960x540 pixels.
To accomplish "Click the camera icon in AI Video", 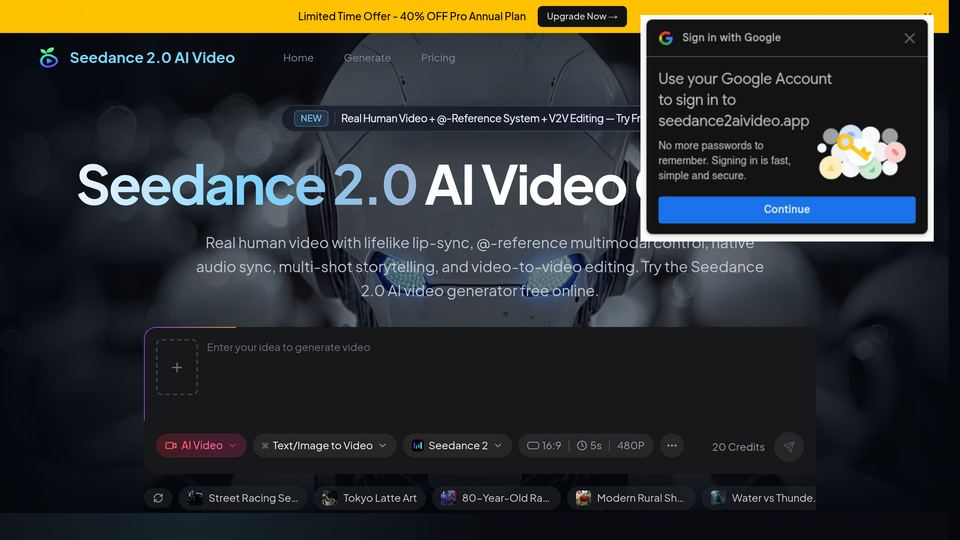I will pos(171,446).
